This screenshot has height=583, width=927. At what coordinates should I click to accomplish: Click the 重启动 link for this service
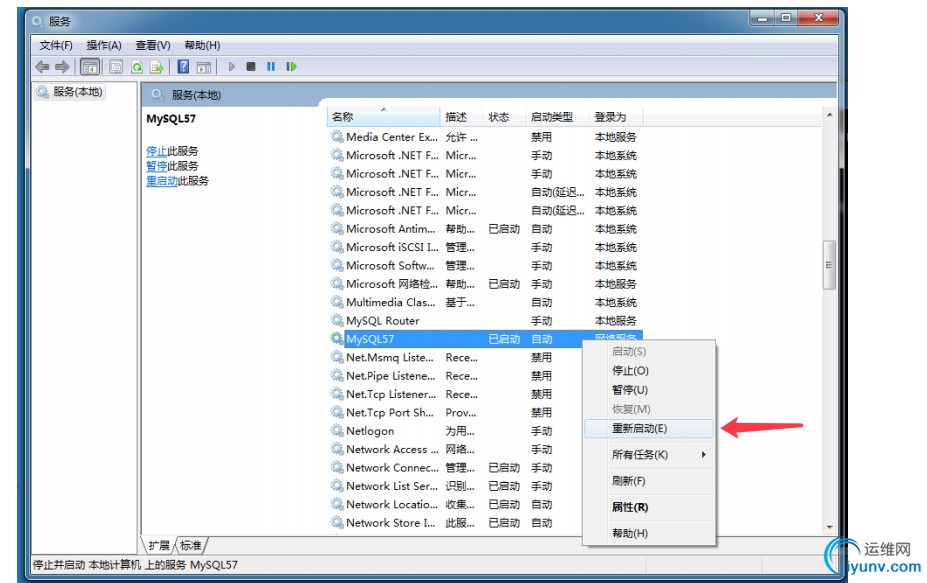[x=162, y=181]
